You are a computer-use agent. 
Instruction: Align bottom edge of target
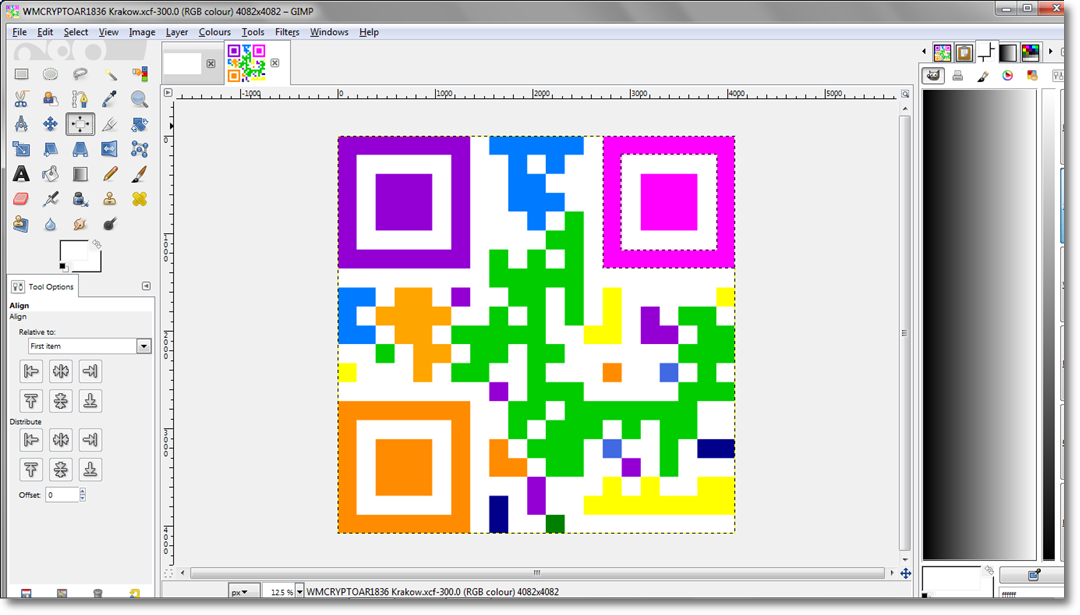(x=90, y=401)
